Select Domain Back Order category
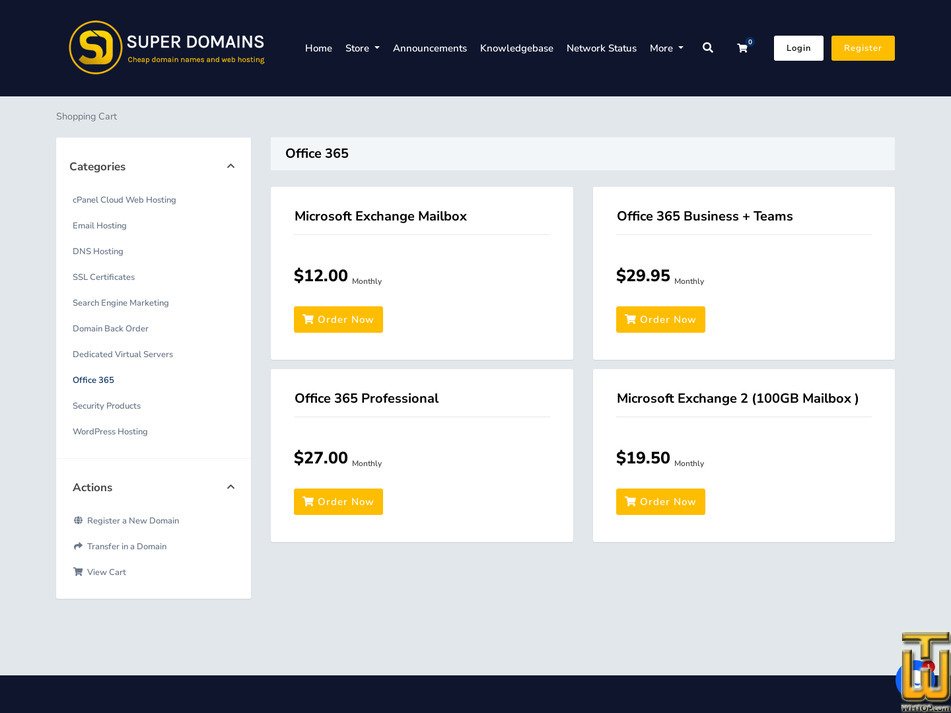 pos(110,329)
